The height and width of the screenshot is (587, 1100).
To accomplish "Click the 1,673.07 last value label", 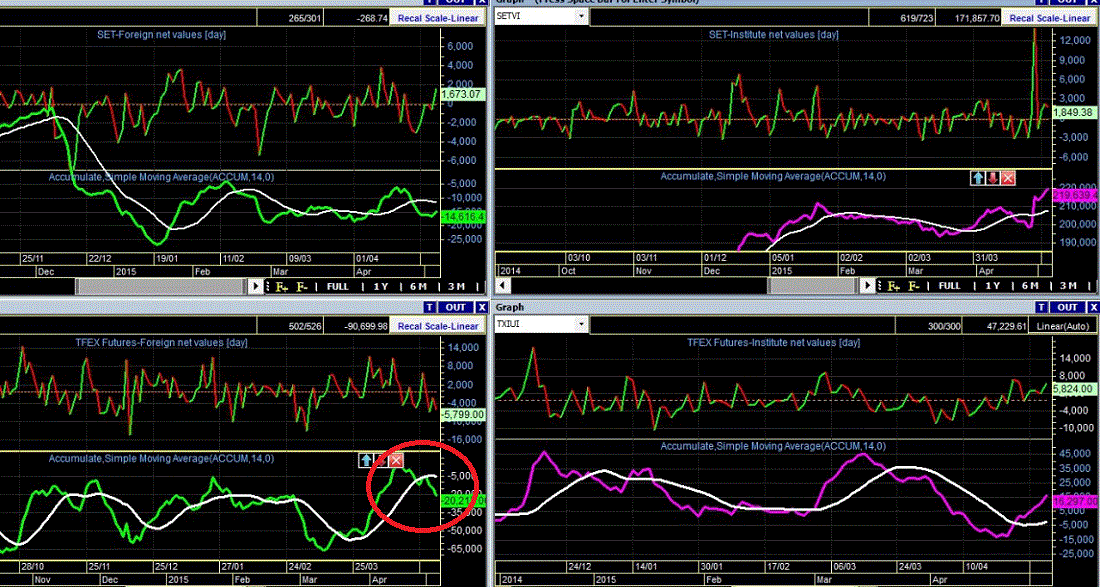I will 462,93.
